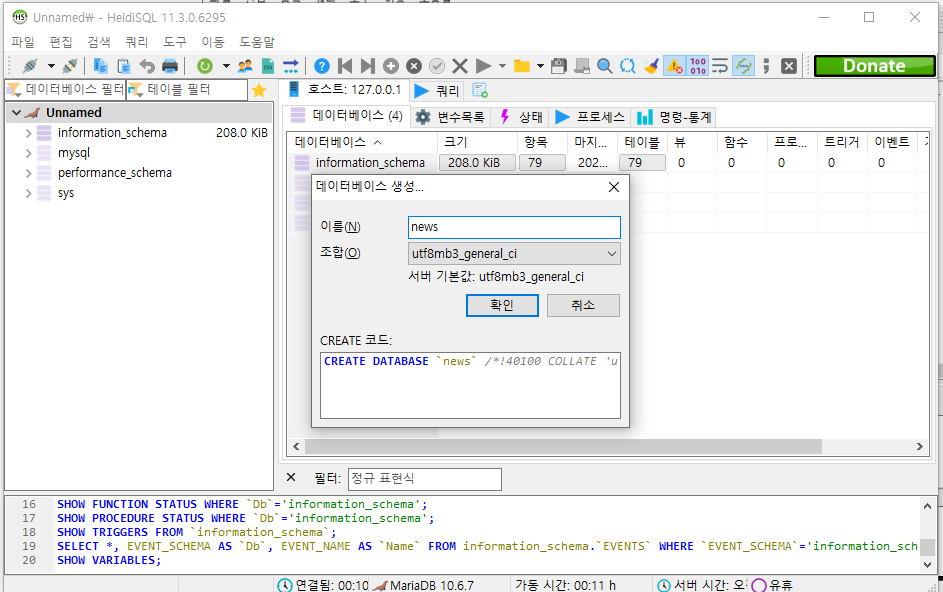This screenshot has width=943, height=592.
Task: Click the post changes checkmark icon
Action: 437,66
